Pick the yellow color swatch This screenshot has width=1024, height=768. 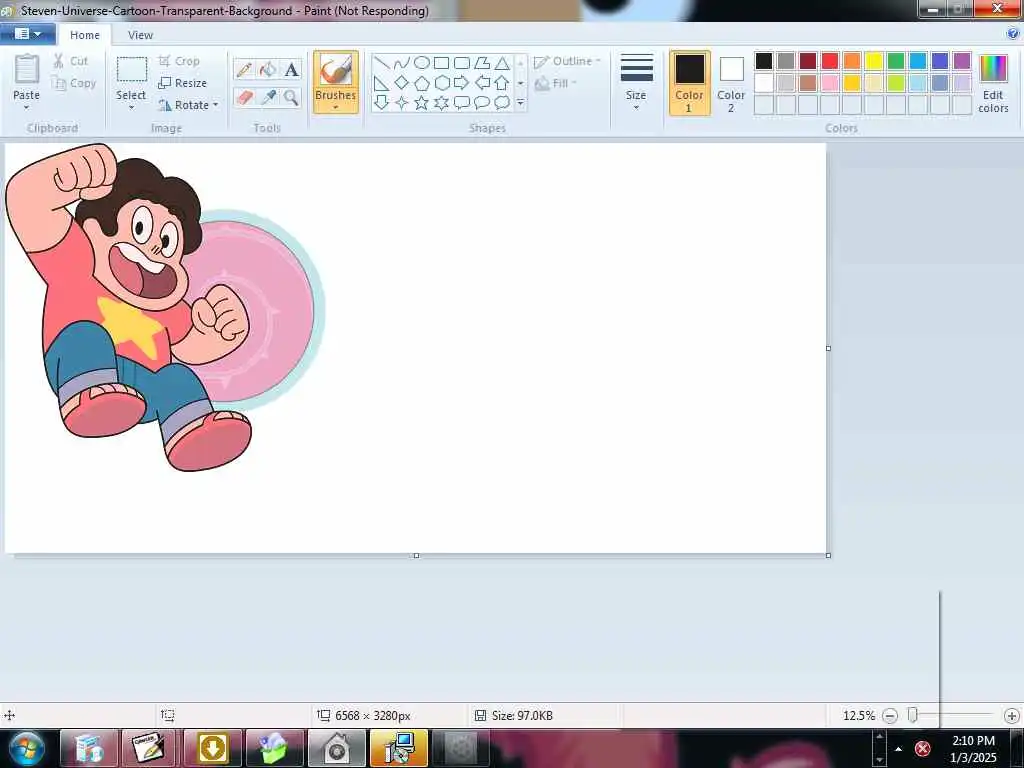tap(874, 61)
